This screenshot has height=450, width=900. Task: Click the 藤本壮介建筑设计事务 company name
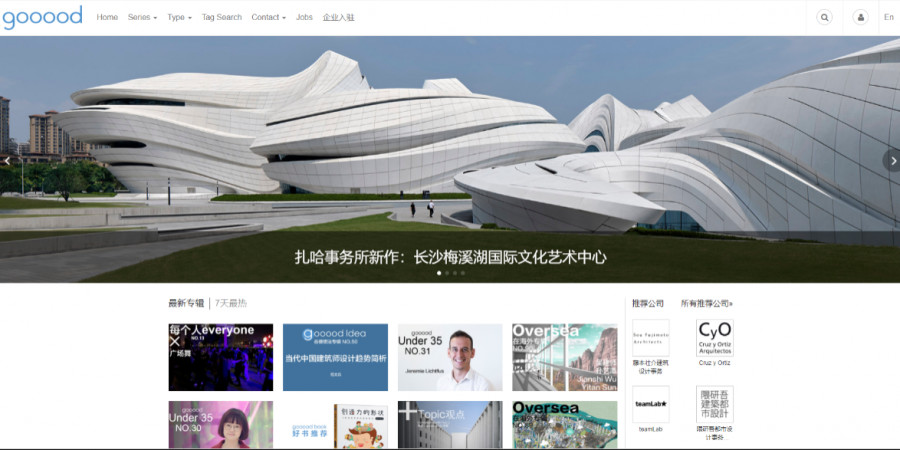coord(651,367)
